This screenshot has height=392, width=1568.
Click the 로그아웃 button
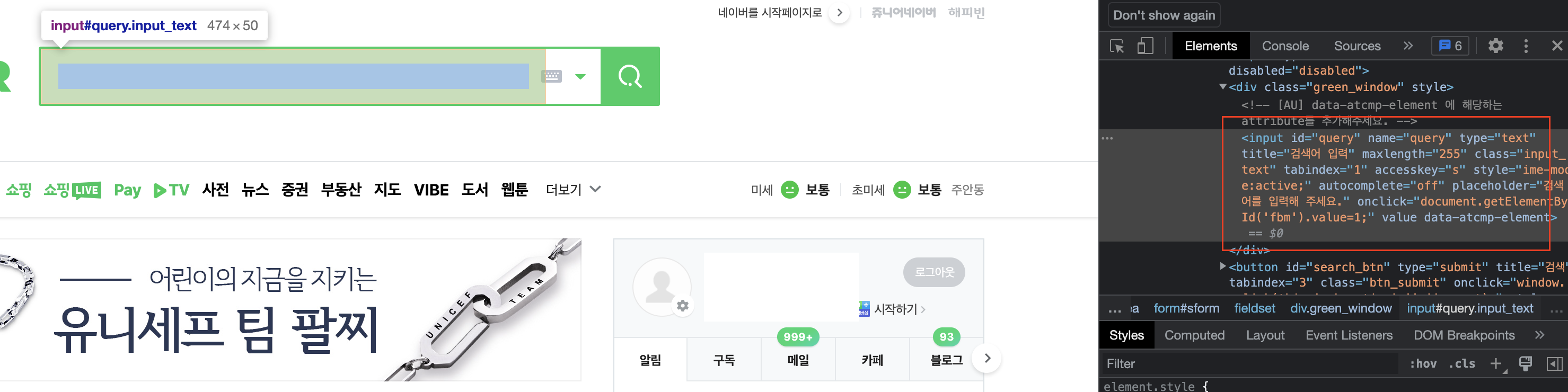click(933, 272)
